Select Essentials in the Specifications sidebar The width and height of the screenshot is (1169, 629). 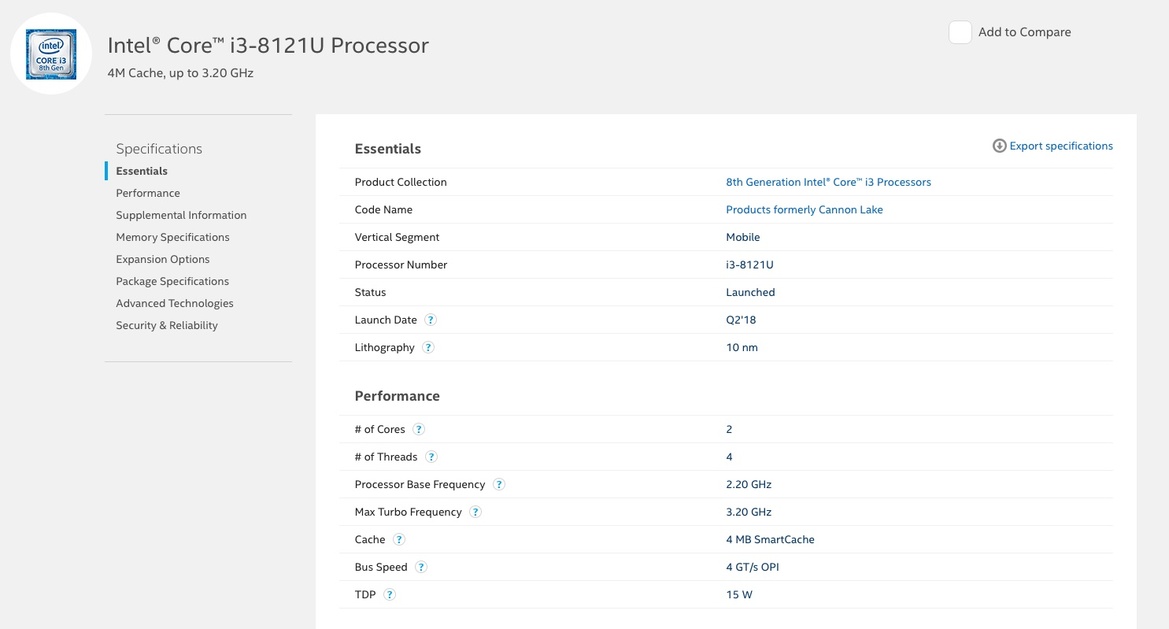(142, 171)
